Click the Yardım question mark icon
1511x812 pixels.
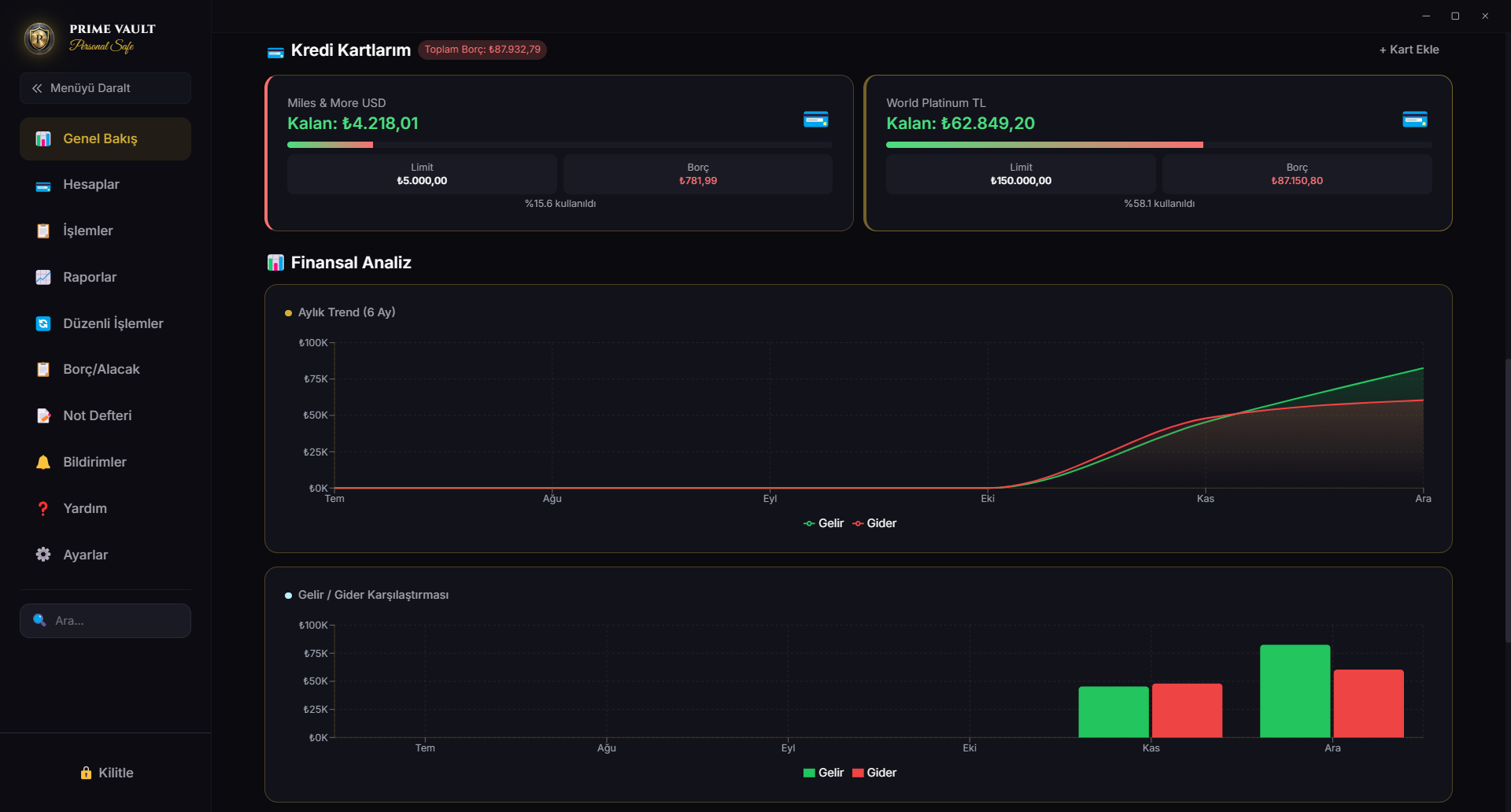(43, 508)
